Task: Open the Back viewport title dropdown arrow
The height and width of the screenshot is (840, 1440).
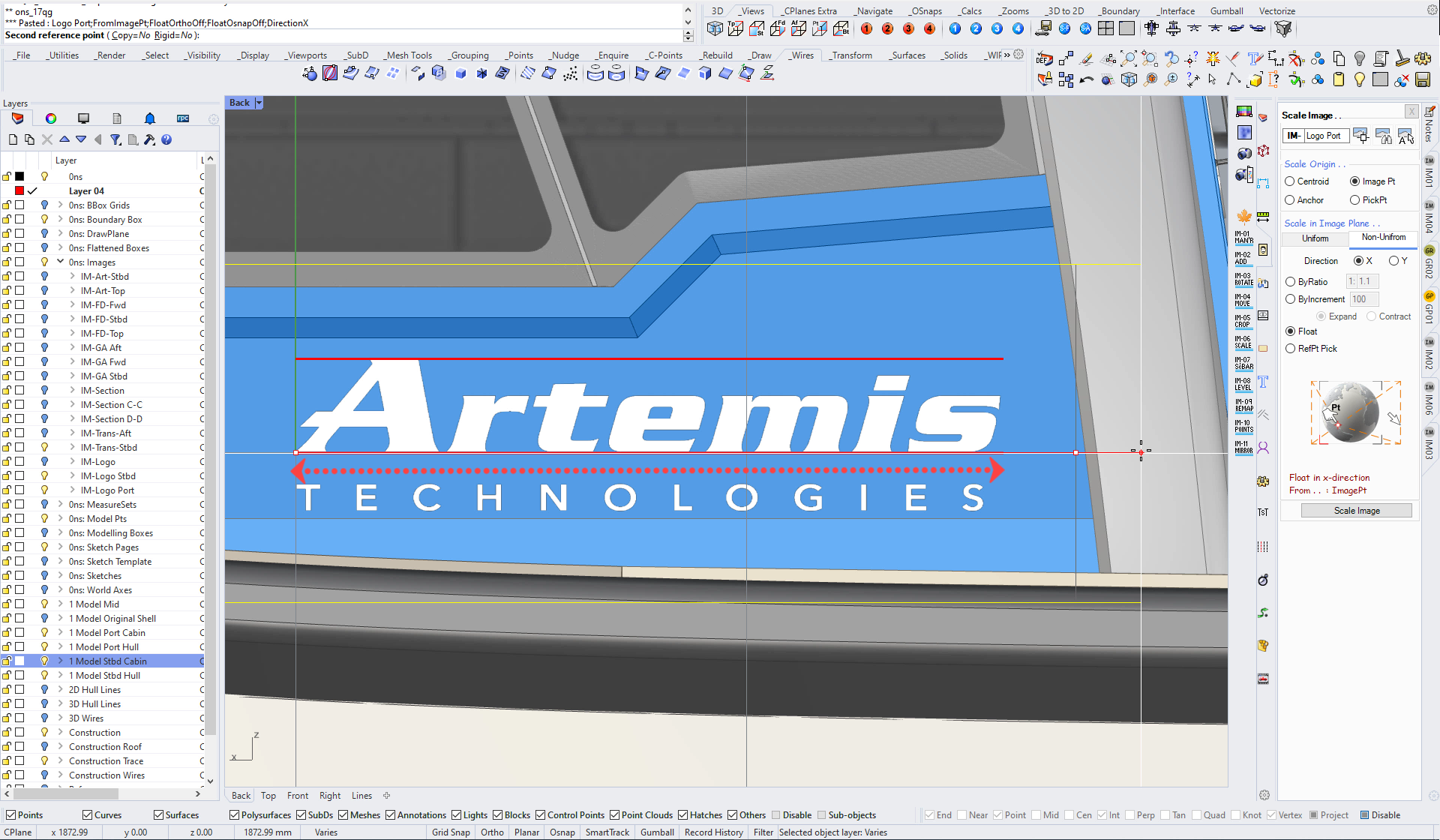Action: [259, 103]
